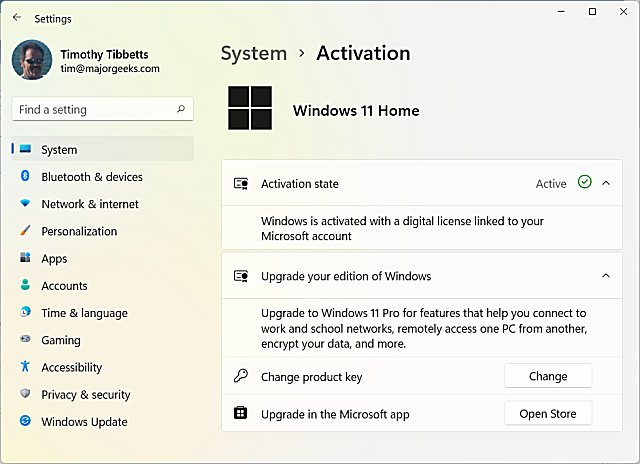This screenshot has height=464, width=640.
Task: Click Timothy Tibbetts profile picture
Action: click(x=32, y=60)
